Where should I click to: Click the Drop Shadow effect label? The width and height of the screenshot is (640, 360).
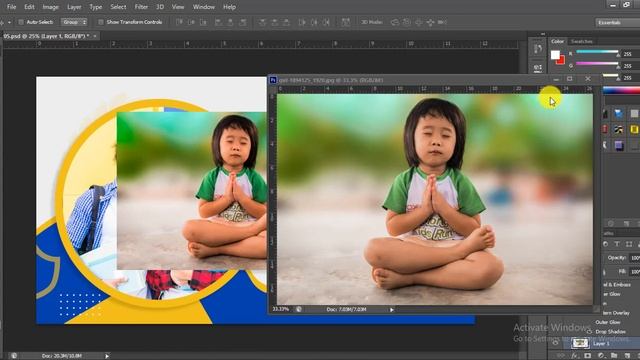click(610, 332)
